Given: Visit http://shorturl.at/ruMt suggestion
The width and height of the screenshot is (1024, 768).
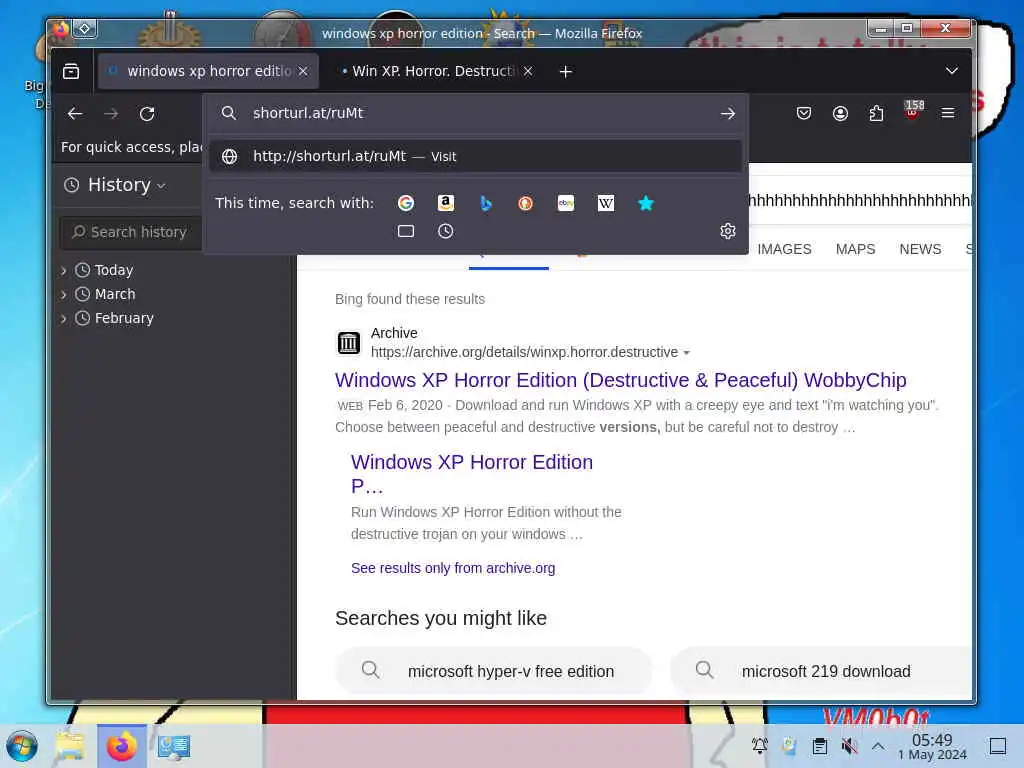Looking at the screenshot, I should tap(475, 157).
